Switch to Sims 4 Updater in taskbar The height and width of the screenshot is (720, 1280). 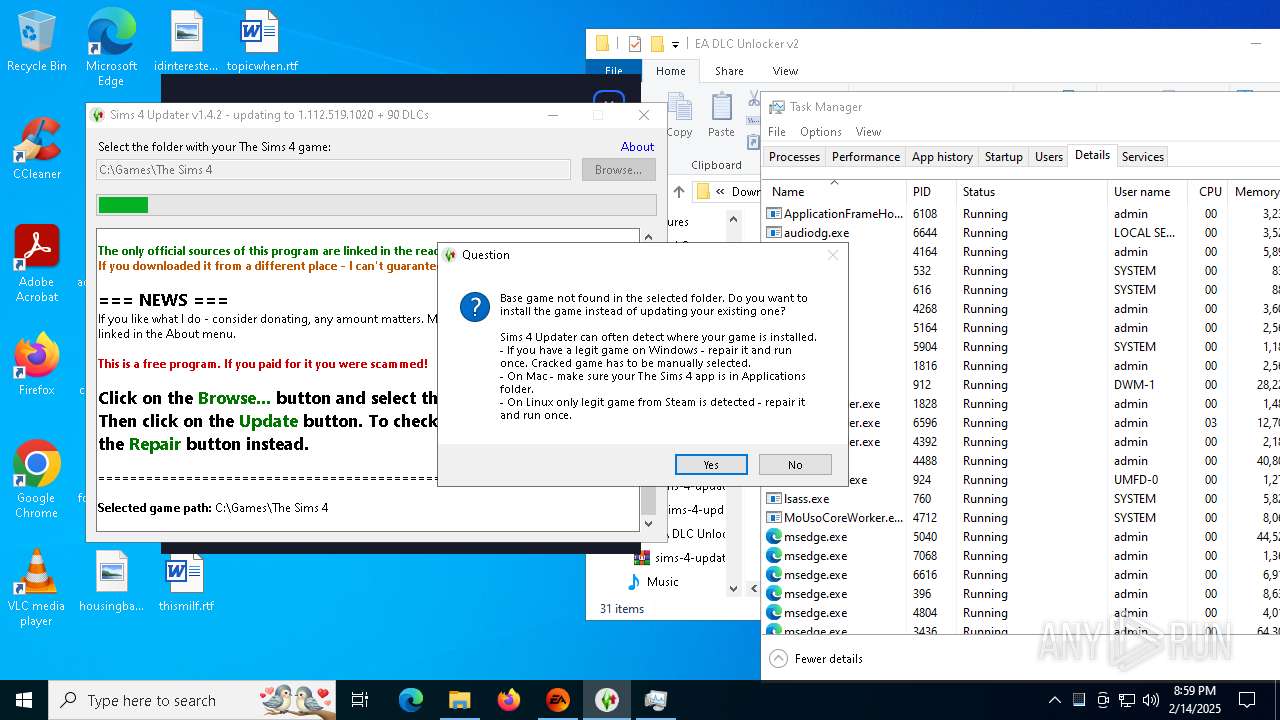[606, 700]
